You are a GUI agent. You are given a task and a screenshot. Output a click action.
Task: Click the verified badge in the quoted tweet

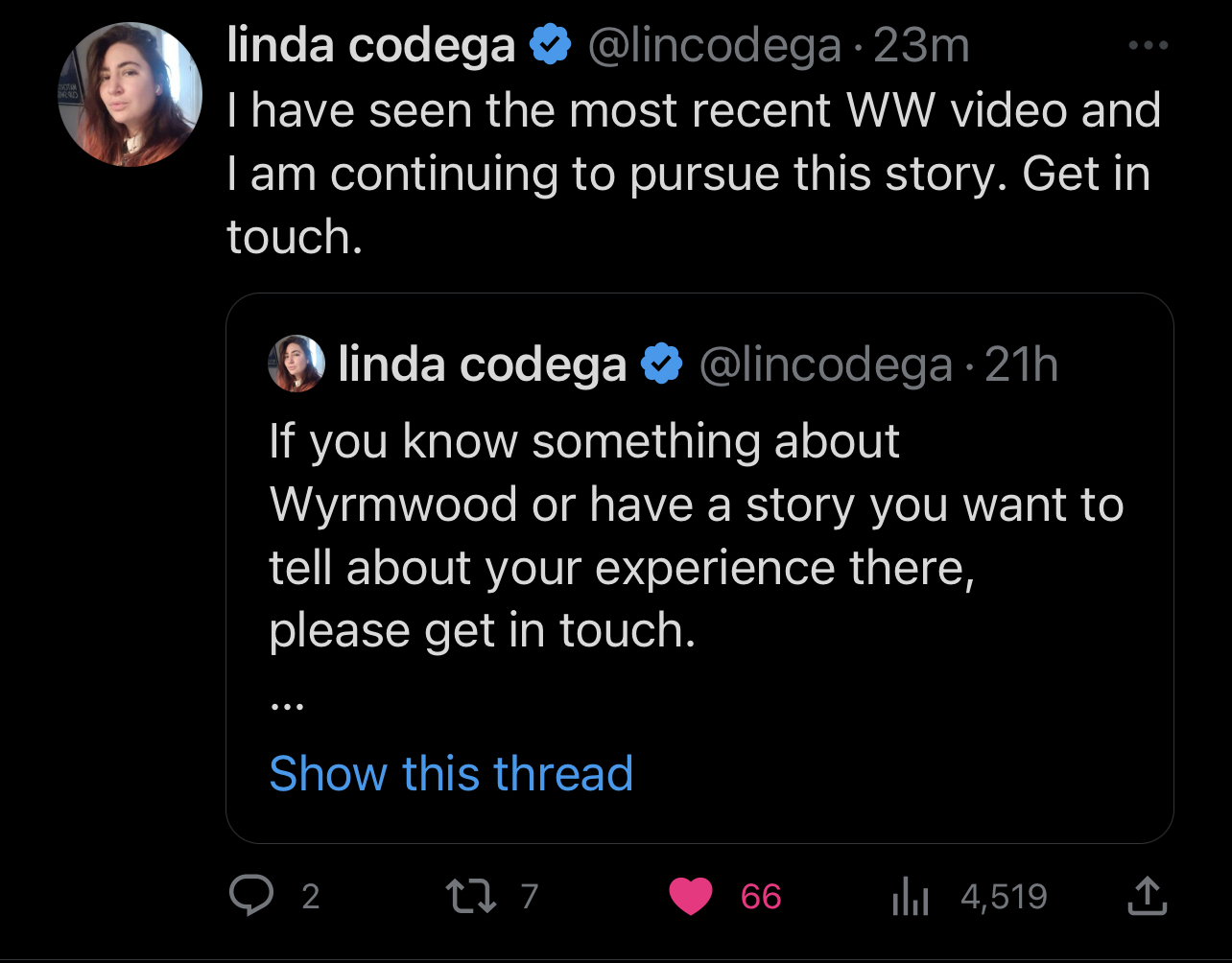pyautogui.click(x=662, y=364)
